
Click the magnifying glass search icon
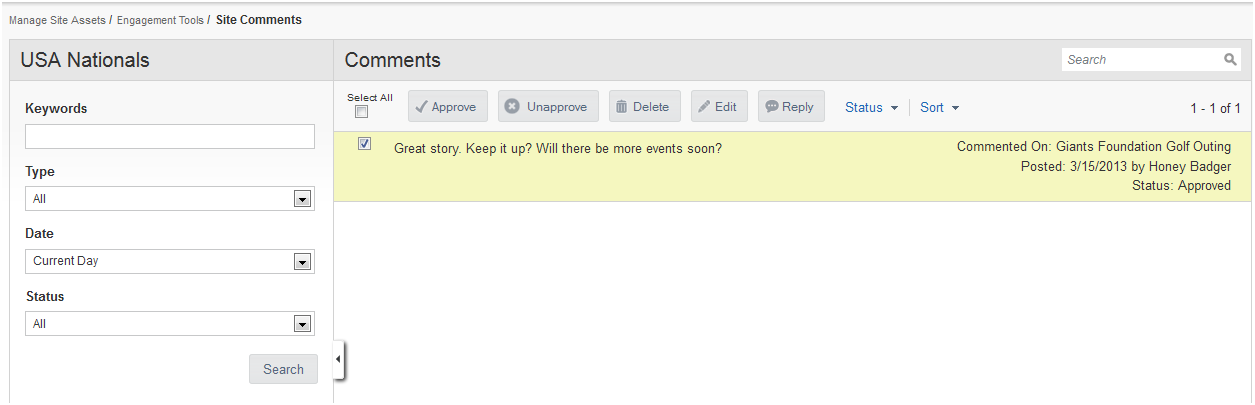tap(1230, 60)
